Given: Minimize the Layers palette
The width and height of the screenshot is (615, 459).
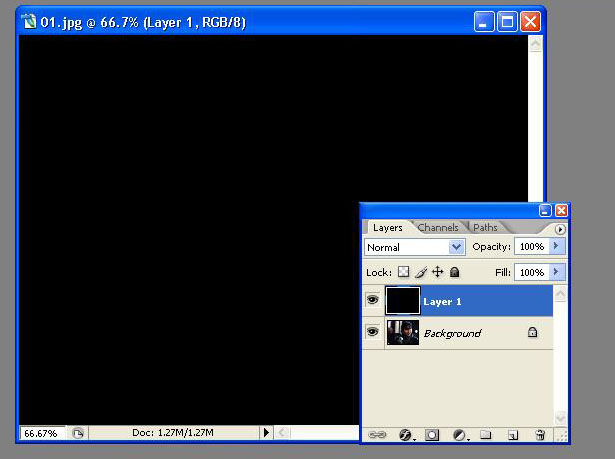Looking at the screenshot, I should pos(545,211).
